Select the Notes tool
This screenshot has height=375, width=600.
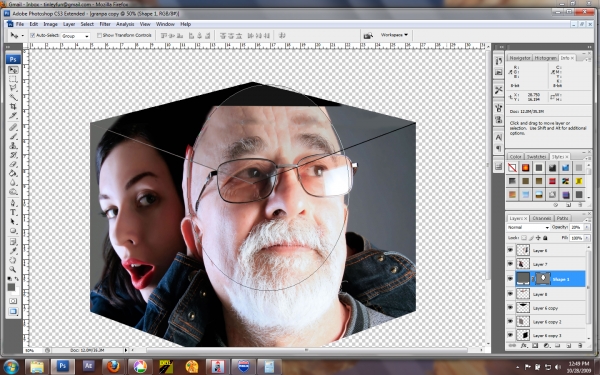coord(13,242)
